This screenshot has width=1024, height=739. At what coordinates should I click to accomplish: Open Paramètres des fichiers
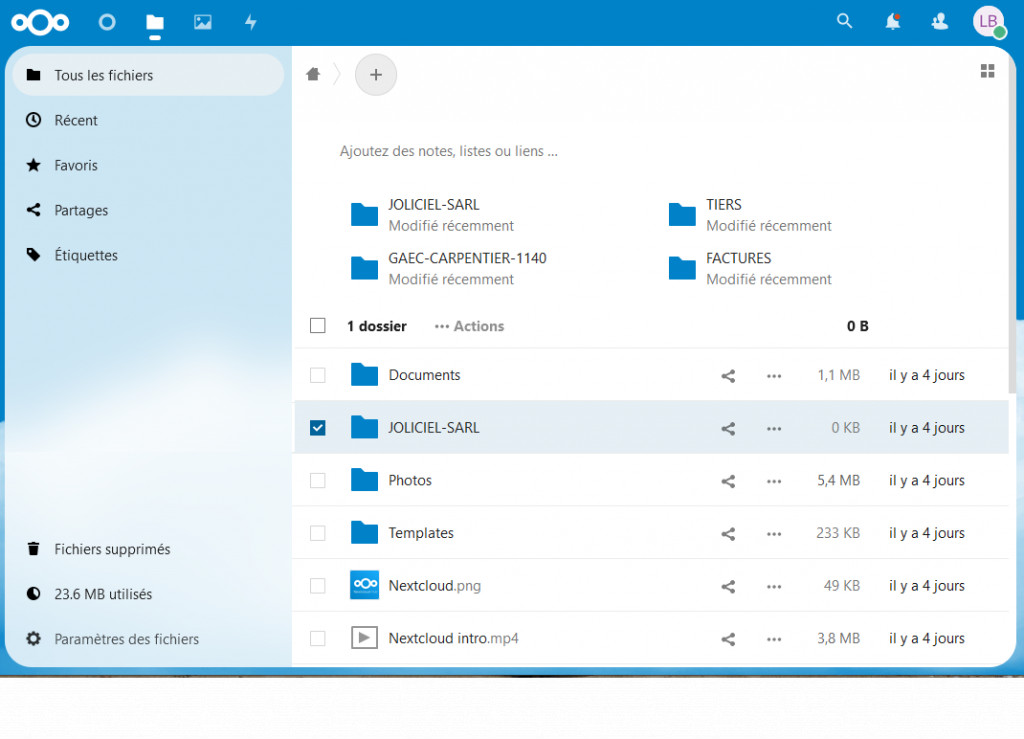[126, 639]
